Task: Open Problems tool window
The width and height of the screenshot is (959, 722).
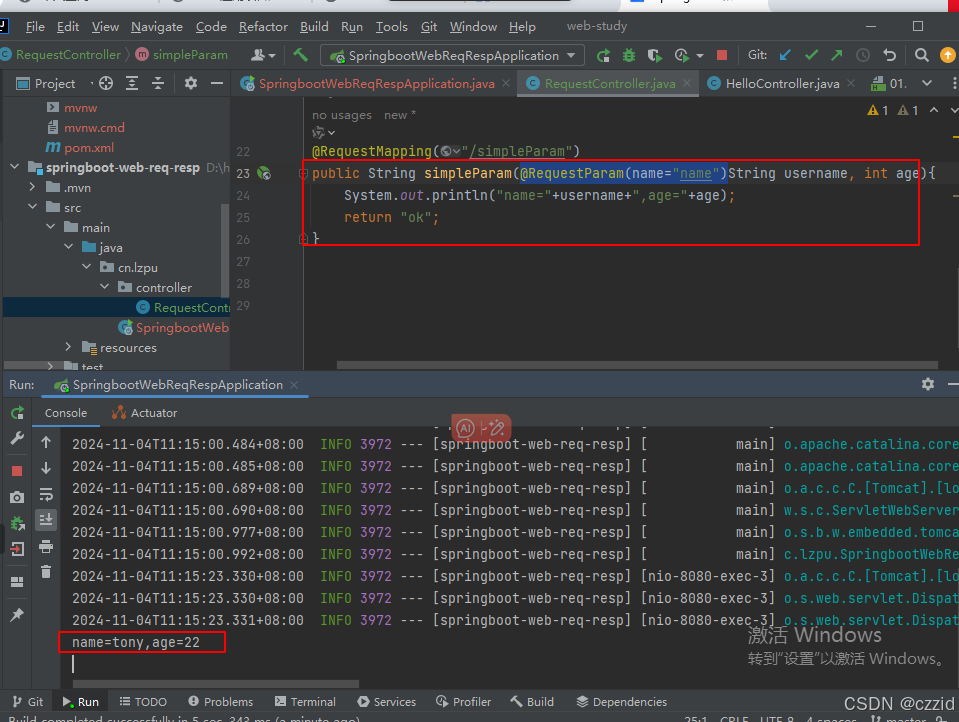Action: tap(220, 702)
